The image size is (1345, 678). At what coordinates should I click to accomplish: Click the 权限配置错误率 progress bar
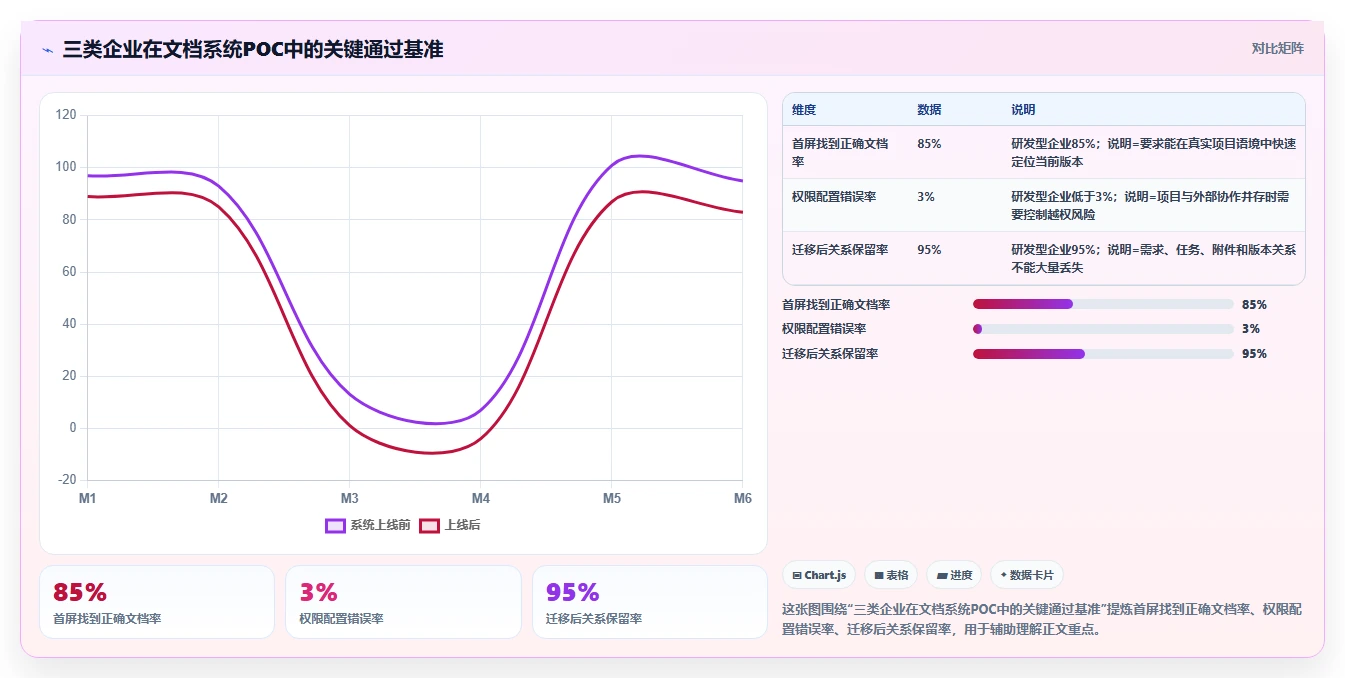pyautogui.click(x=1103, y=329)
